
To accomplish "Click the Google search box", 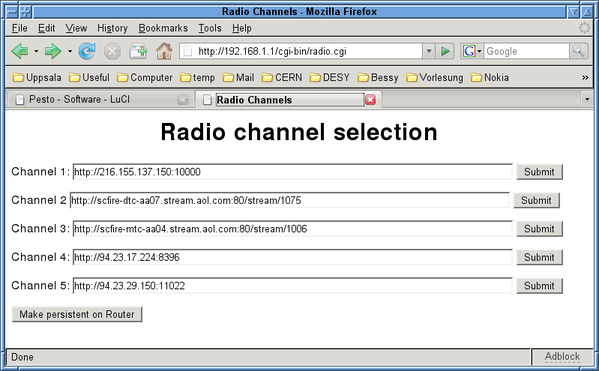I will tap(526, 51).
